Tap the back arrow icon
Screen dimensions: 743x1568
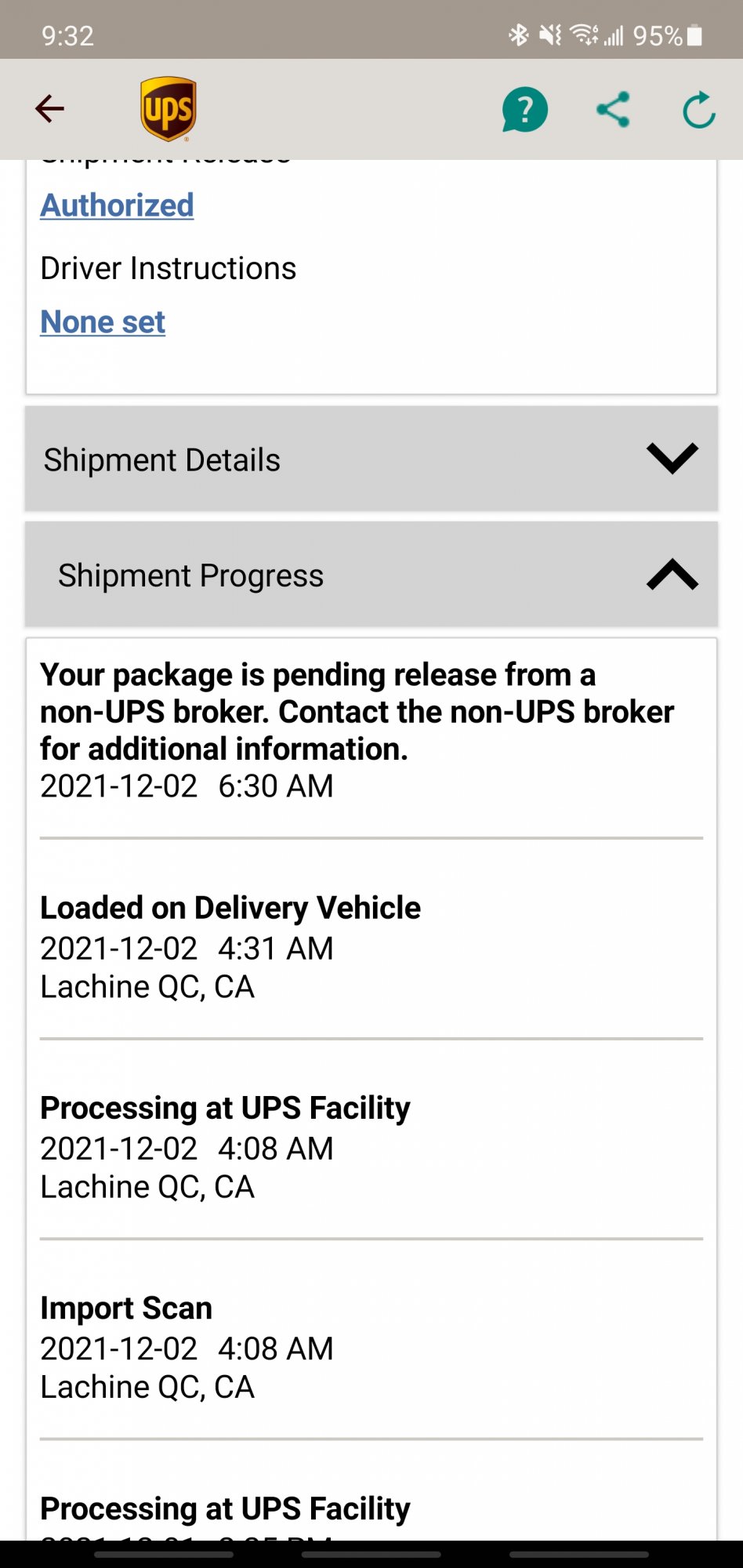(x=49, y=109)
